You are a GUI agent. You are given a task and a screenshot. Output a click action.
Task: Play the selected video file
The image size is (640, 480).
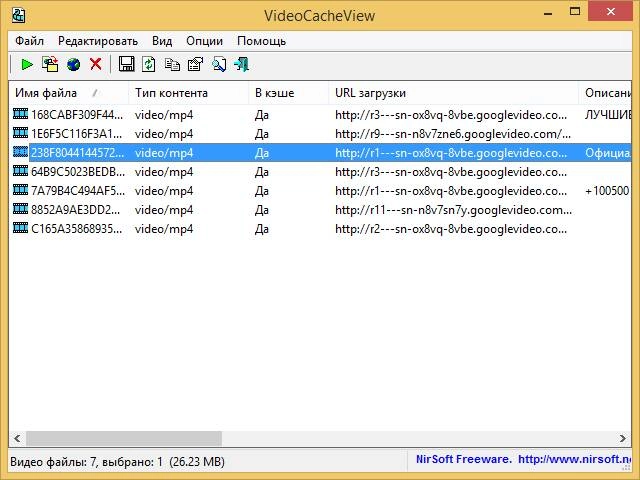(x=27, y=64)
